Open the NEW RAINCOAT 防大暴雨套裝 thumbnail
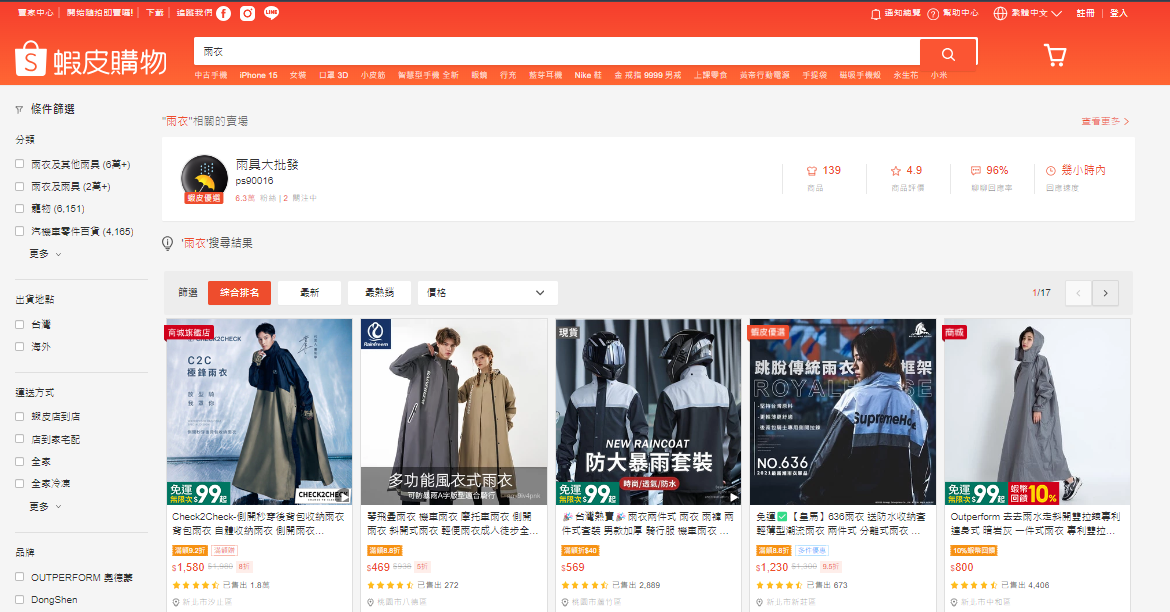Screen dimensions: 1170x612 click(648, 412)
